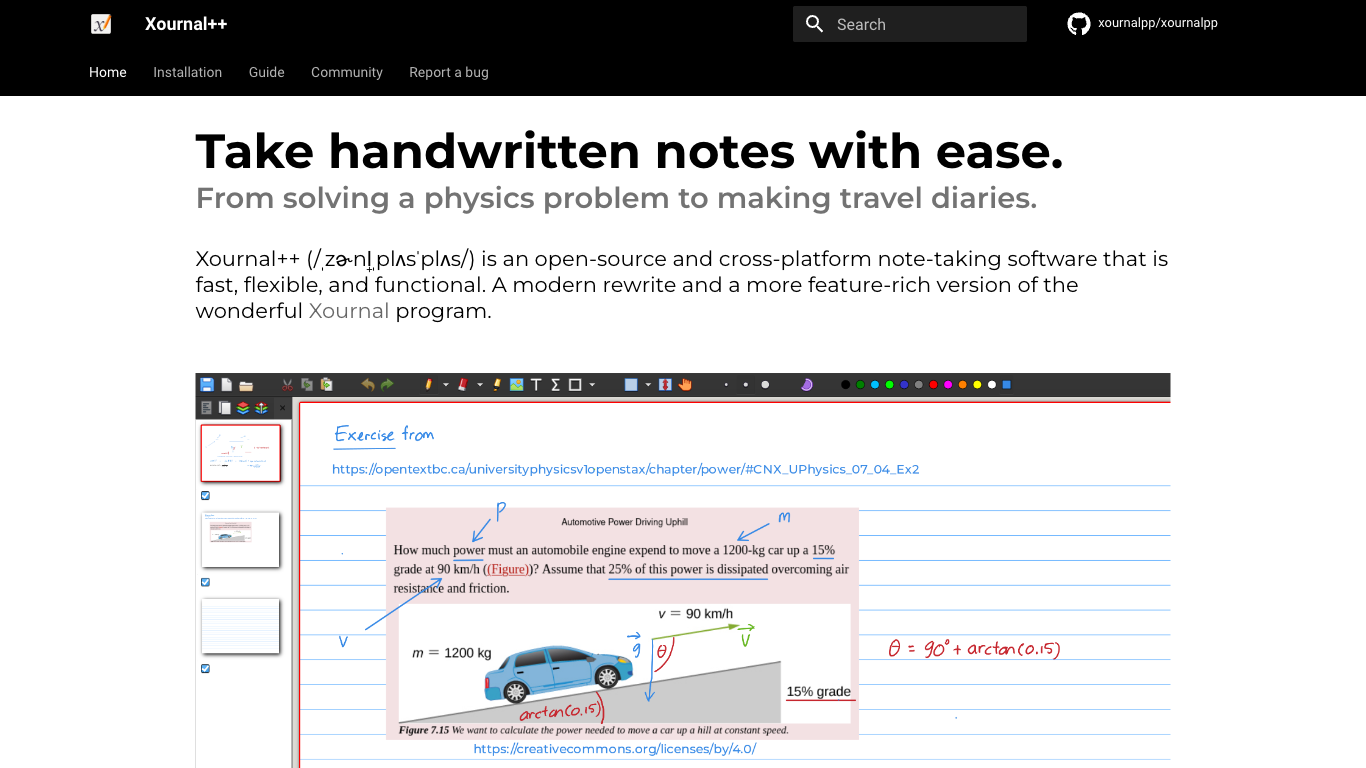The height and width of the screenshot is (768, 1366).
Task: Pick the red color swatch
Action: pyautogui.click(x=933, y=385)
